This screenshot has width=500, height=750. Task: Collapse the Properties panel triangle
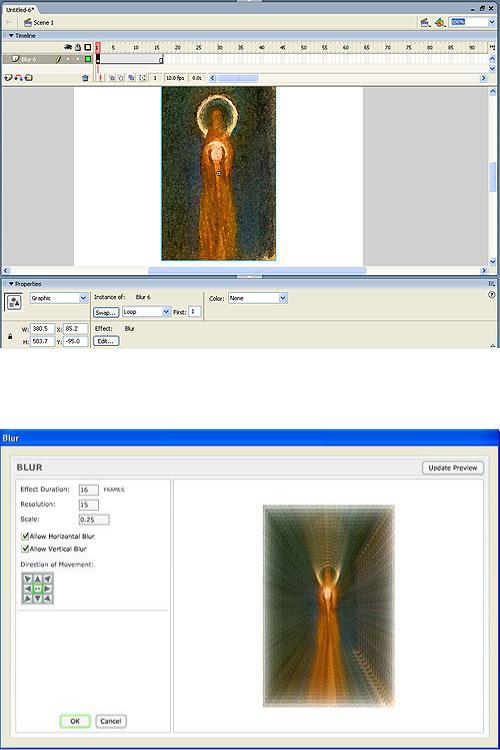click(11, 284)
